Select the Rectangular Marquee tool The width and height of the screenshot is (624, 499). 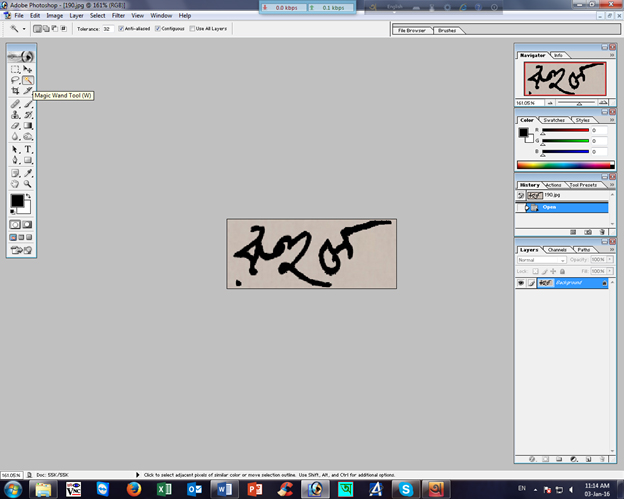tap(15, 69)
